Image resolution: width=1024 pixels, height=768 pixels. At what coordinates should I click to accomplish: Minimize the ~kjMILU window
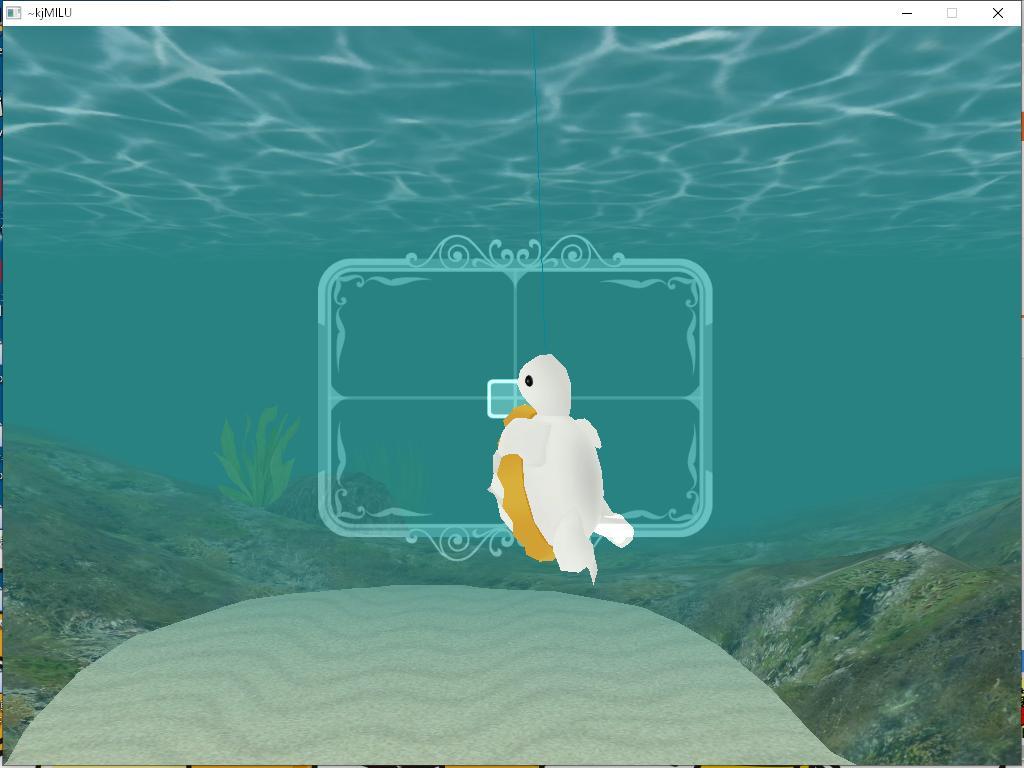[x=907, y=13]
